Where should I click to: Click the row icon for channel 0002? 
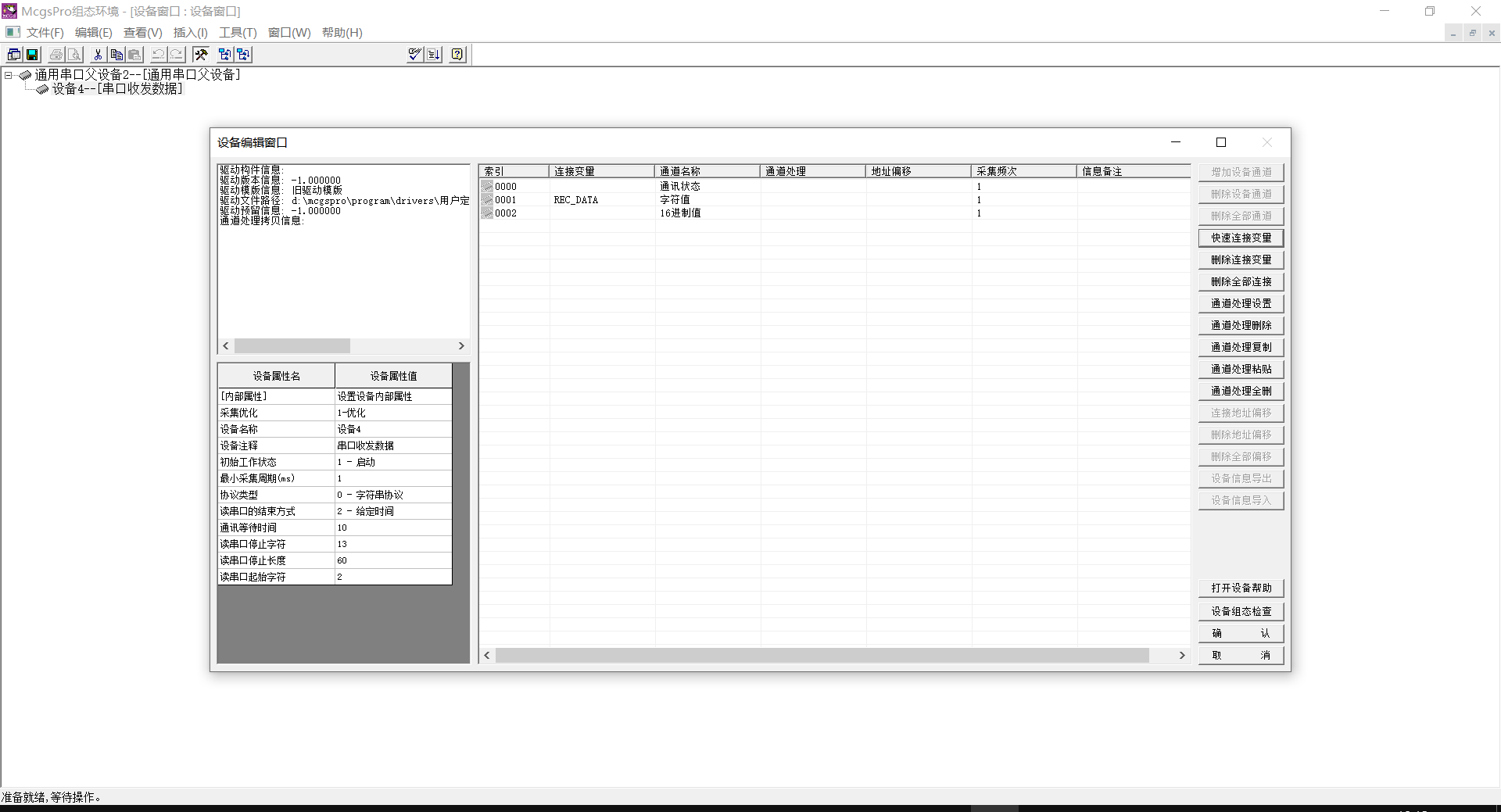tap(487, 213)
